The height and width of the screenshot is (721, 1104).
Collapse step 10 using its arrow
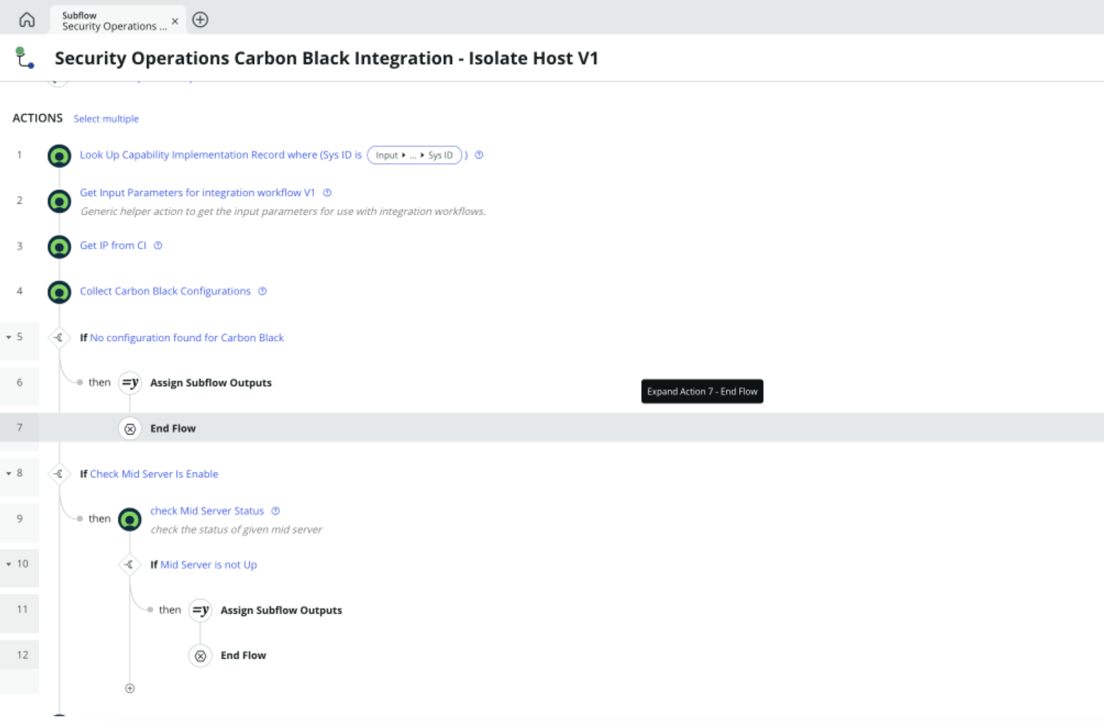[x=8, y=565]
